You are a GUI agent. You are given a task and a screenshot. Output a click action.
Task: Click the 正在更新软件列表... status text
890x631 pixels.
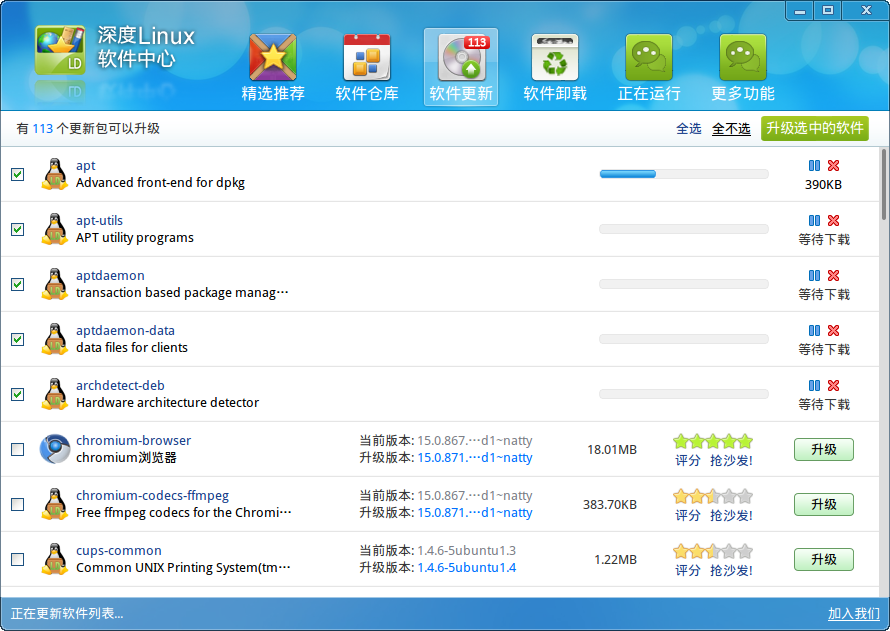pos(67,613)
